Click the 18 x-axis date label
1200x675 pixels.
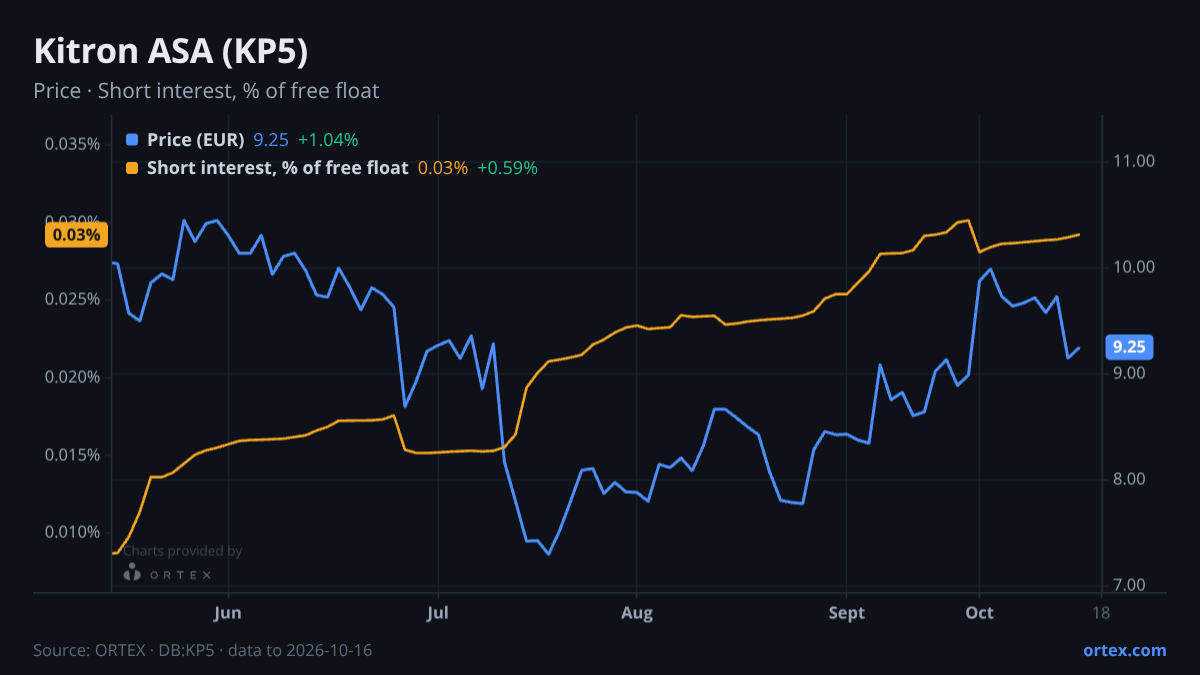[1102, 612]
